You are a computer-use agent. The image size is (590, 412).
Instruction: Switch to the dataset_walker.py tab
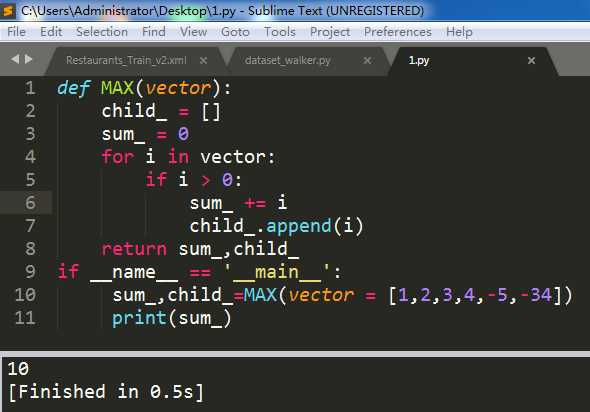[x=287, y=60]
